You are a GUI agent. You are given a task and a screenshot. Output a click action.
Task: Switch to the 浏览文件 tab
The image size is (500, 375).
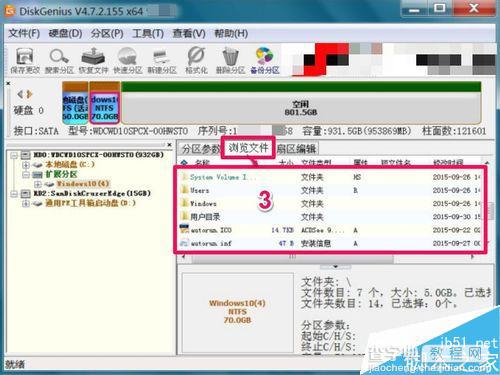(x=248, y=147)
